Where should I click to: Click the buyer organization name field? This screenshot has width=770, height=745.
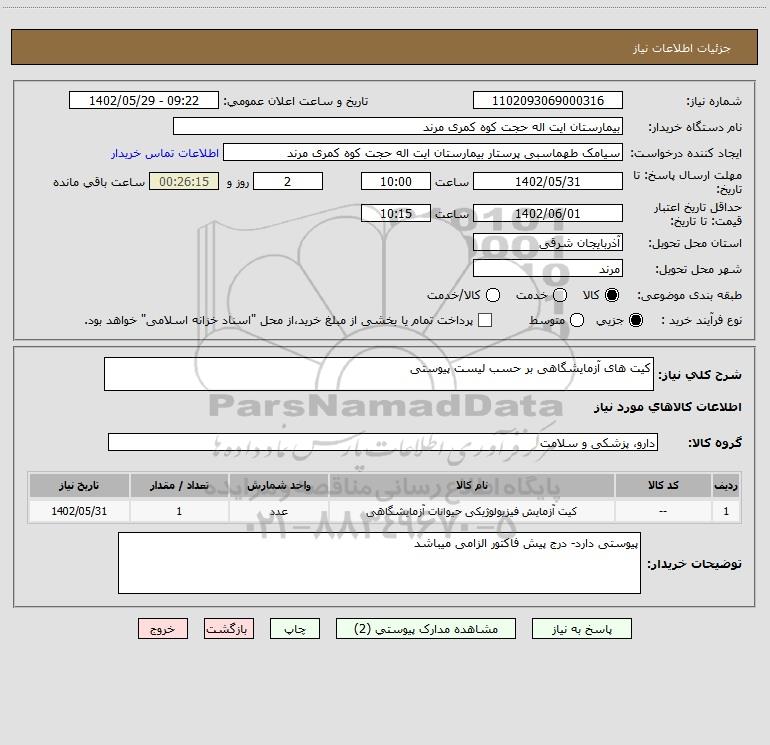[x=398, y=126]
